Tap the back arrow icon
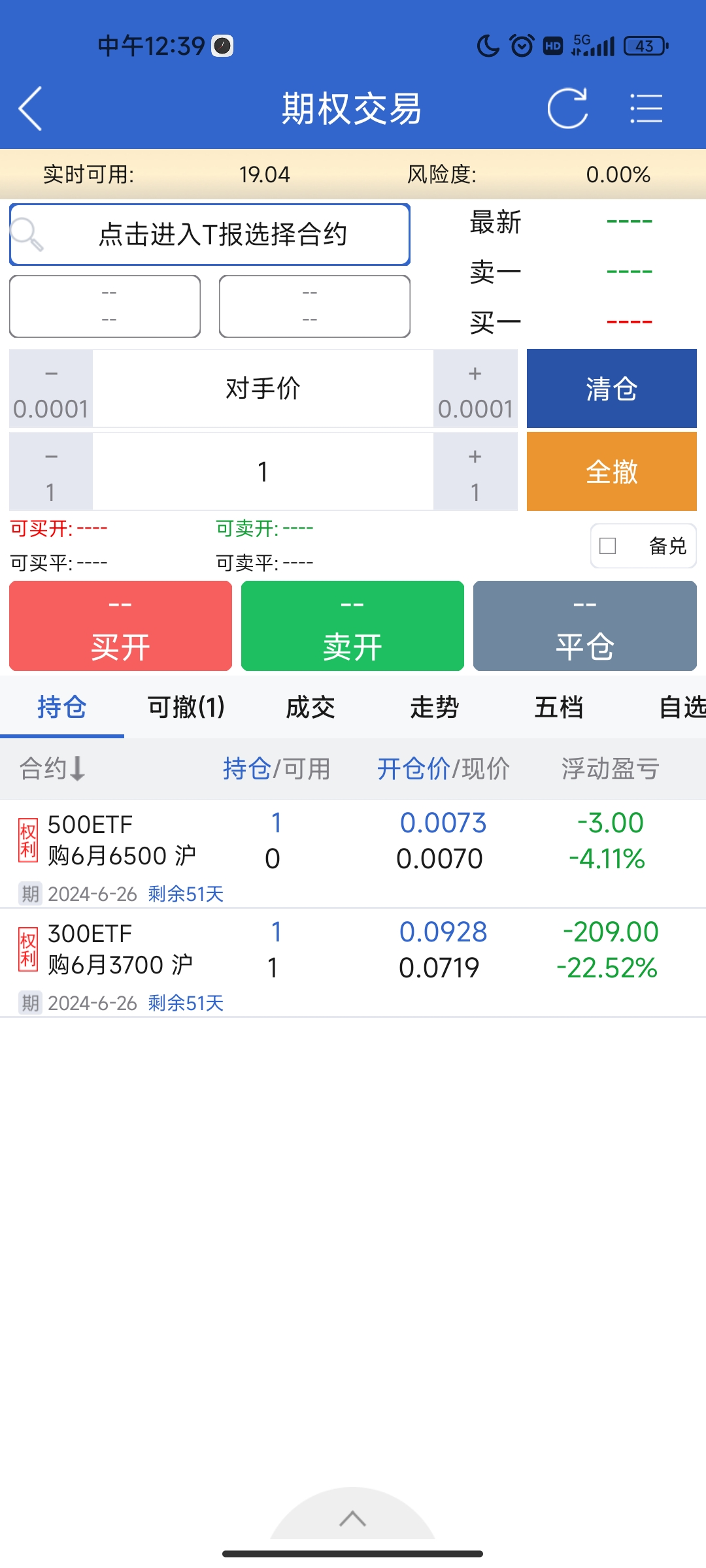The width and height of the screenshot is (706, 1568). (31, 108)
